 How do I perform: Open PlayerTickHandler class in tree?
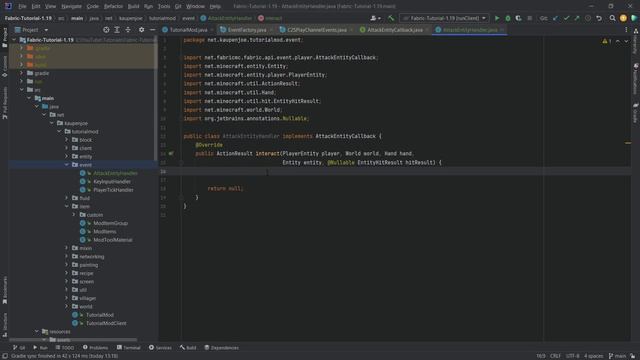point(113,190)
